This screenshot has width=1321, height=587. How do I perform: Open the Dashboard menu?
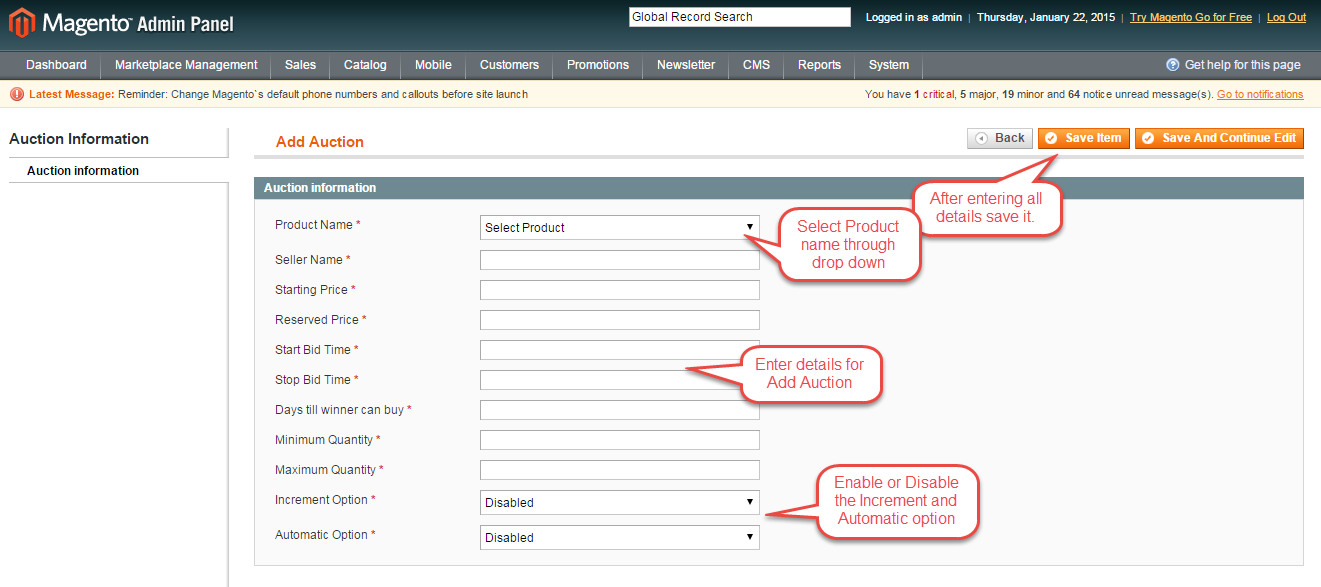[x=56, y=65]
